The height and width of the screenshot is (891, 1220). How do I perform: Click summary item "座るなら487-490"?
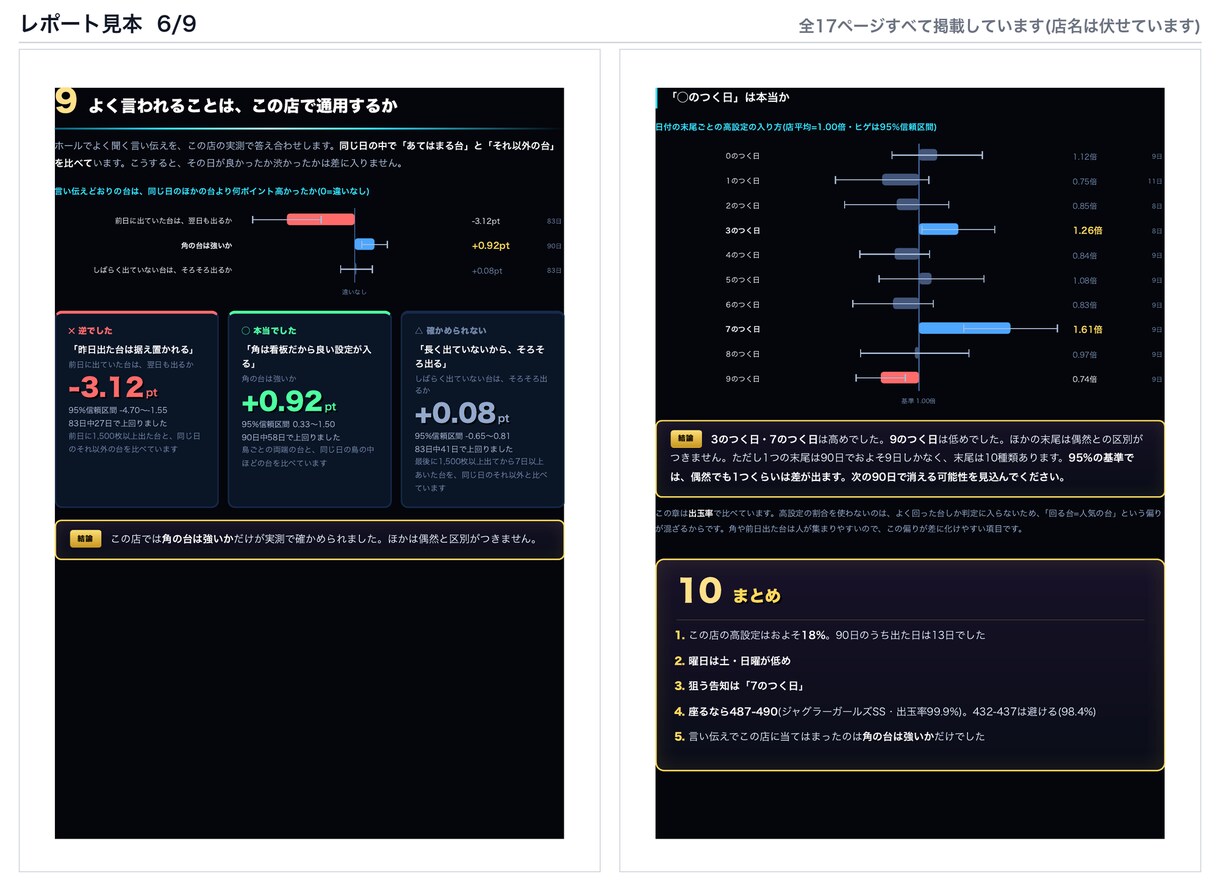click(885, 711)
